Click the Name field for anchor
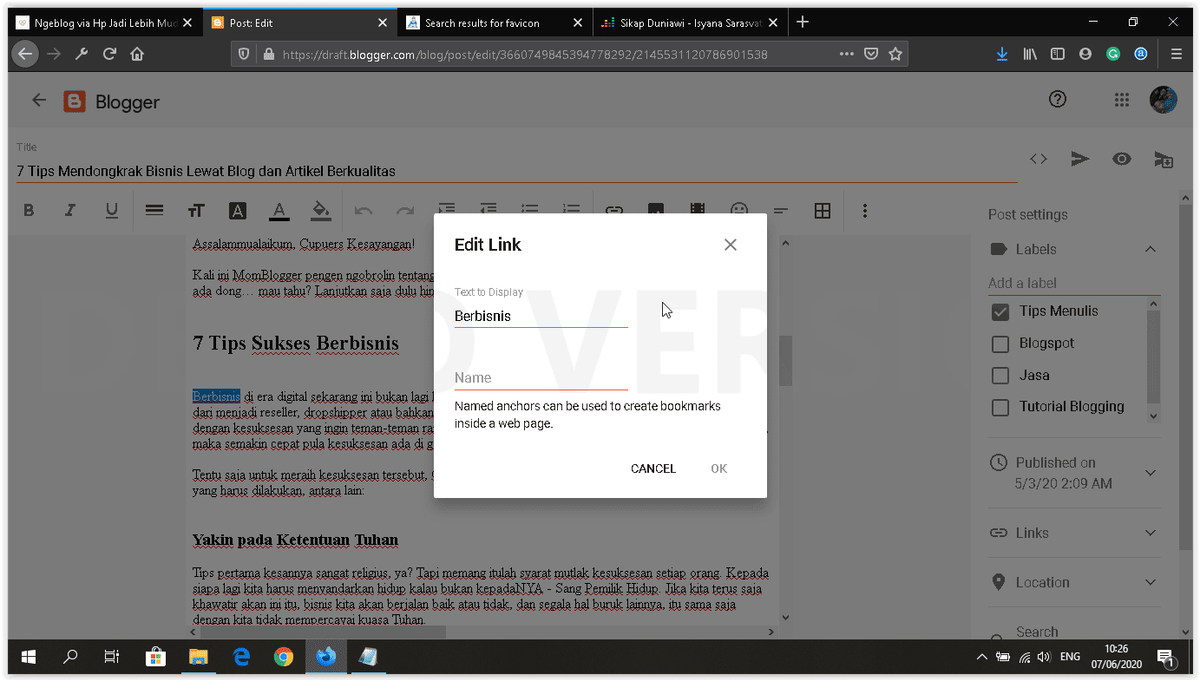 coord(541,378)
